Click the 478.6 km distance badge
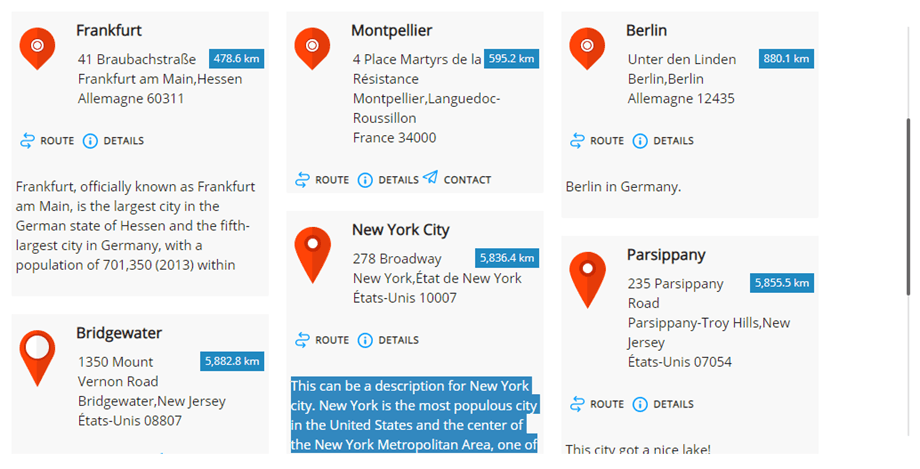 [x=236, y=59]
